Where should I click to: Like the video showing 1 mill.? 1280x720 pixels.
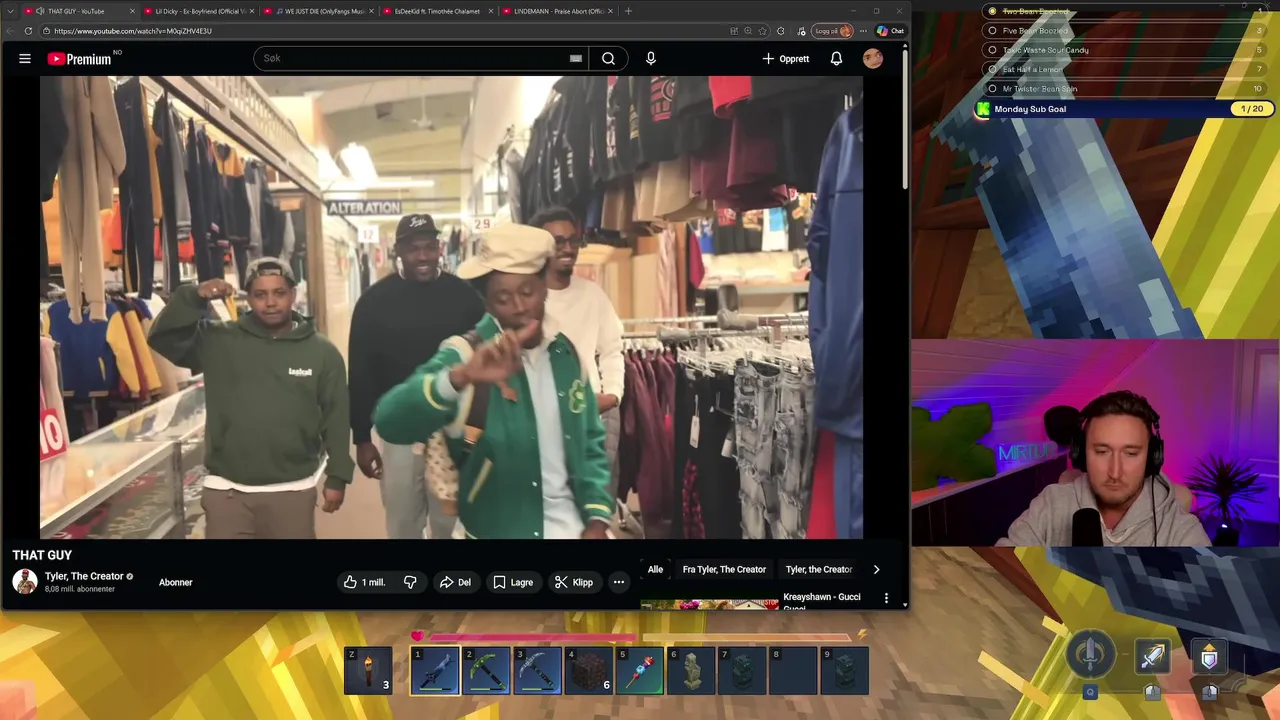point(364,582)
